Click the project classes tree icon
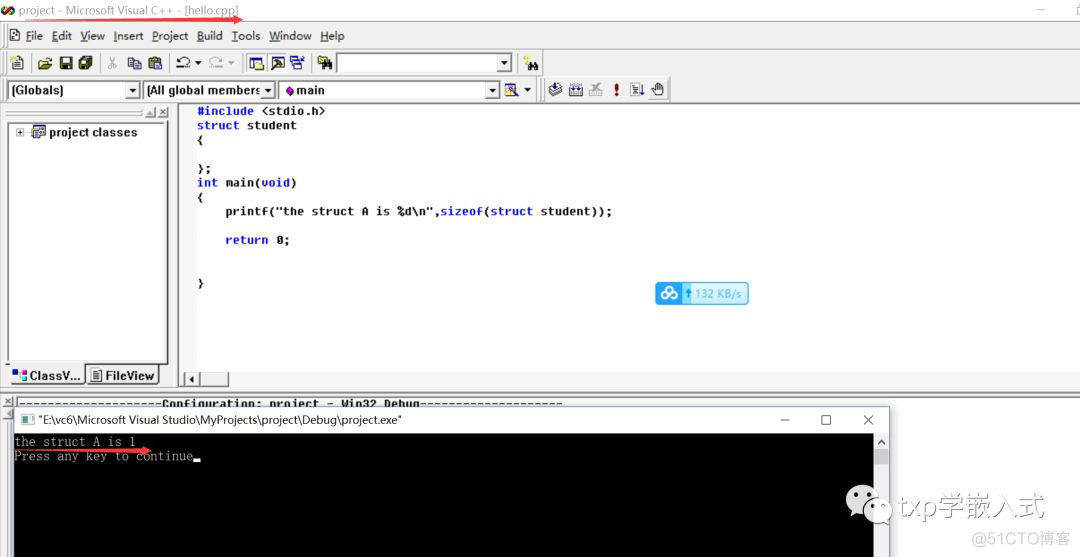Image resolution: width=1080 pixels, height=557 pixels. tap(39, 132)
